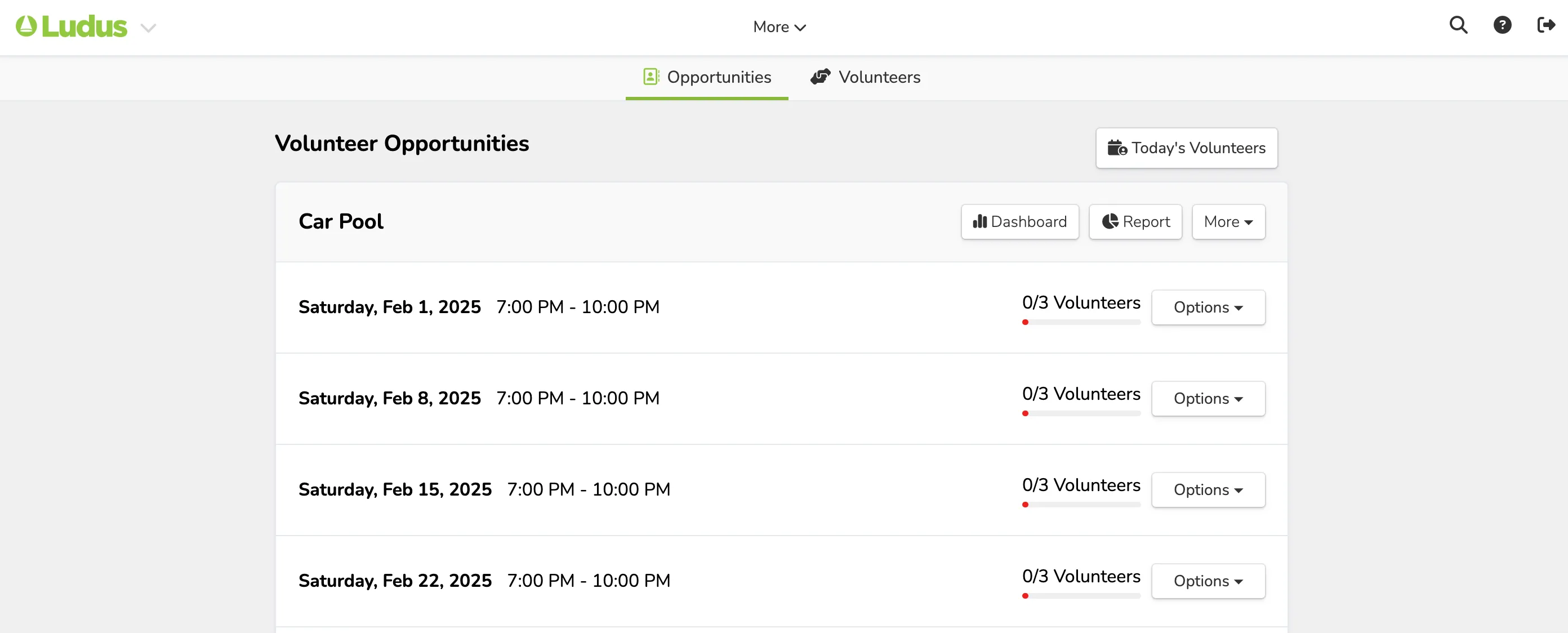Screen dimensions: 1568x633
Task: Open the Car Pool Report
Action: tap(1135, 221)
